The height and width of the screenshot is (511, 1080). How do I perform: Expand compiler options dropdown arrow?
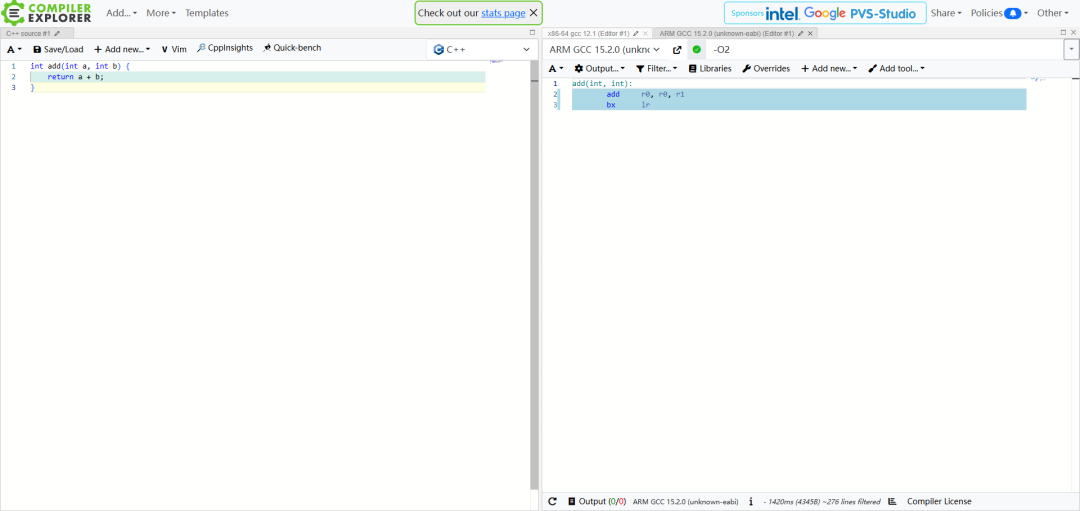[1072, 50]
